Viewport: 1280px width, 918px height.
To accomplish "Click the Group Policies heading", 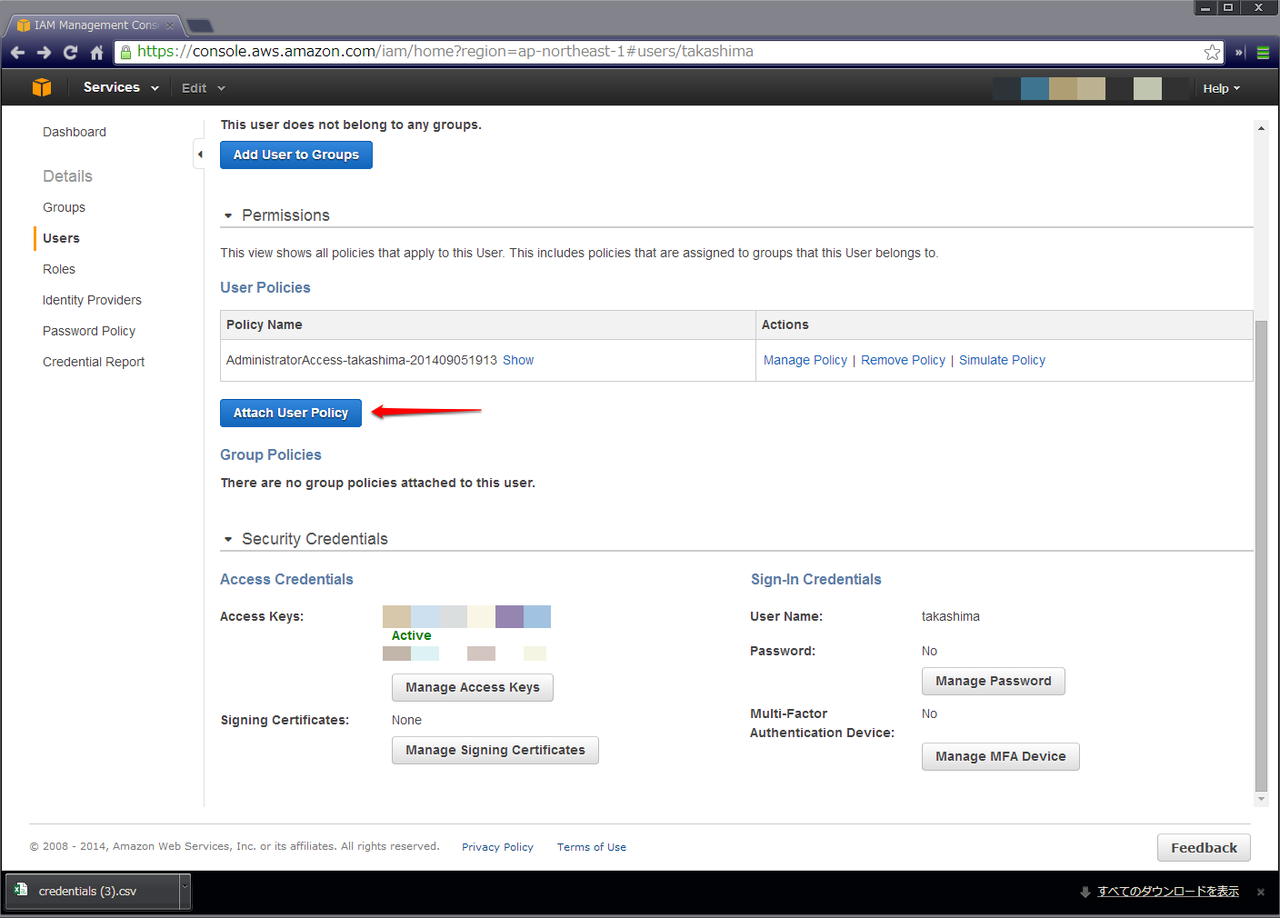I will point(271,455).
